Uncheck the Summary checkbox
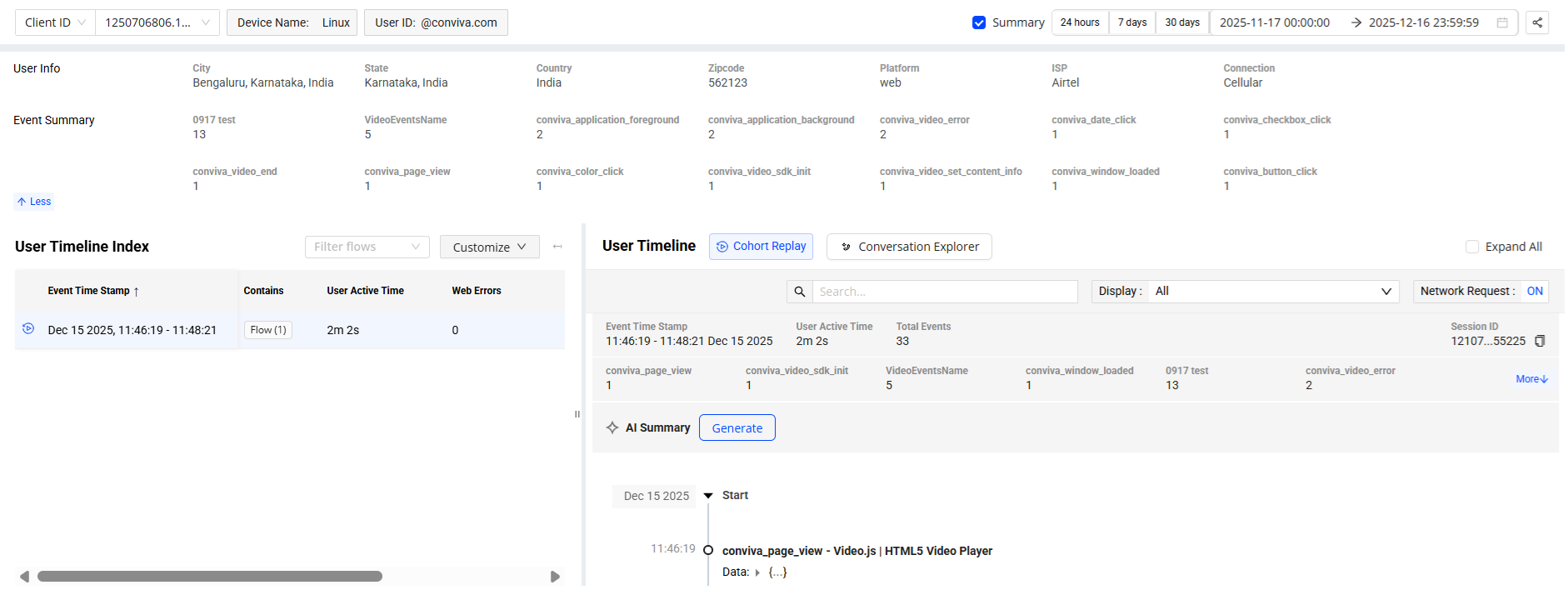This screenshot has width=1568, height=590. [979, 22]
